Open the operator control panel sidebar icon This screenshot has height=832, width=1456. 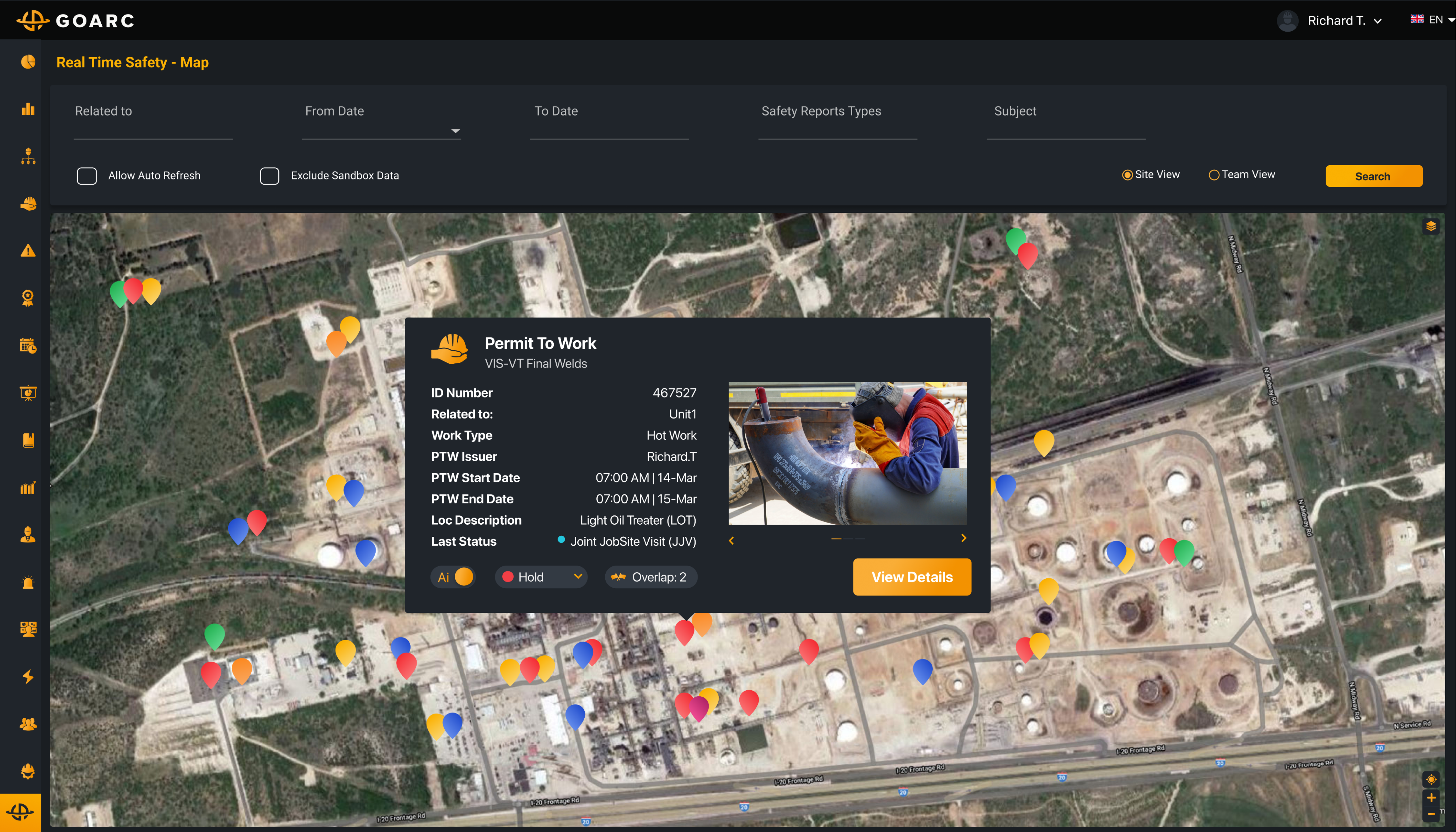[28, 629]
